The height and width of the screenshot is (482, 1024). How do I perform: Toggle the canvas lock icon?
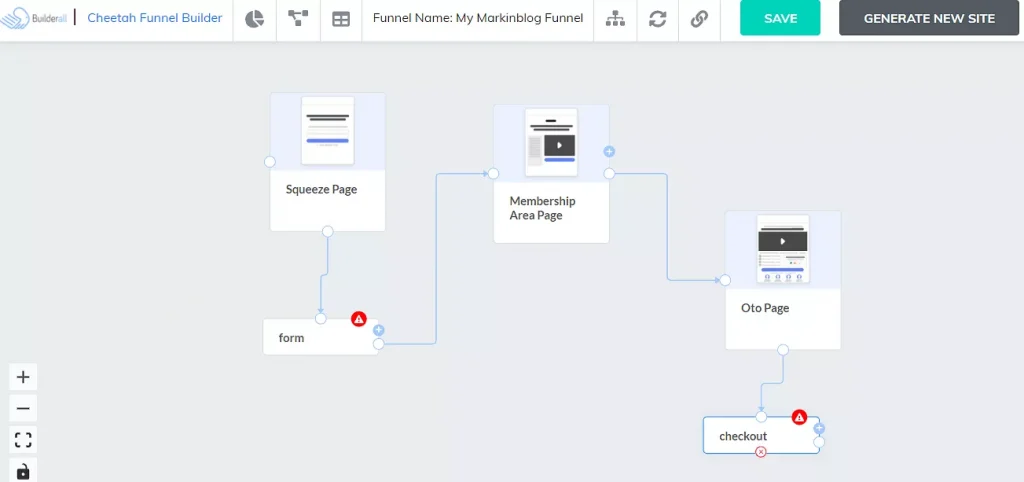pyautogui.click(x=24, y=470)
